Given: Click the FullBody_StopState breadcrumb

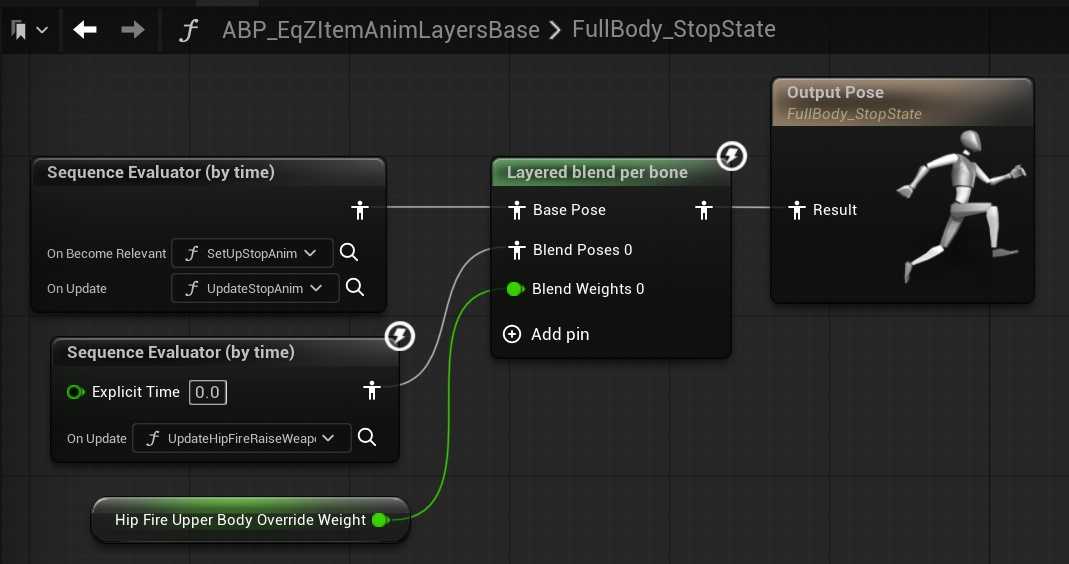Looking at the screenshot, I should click(674, 30).
